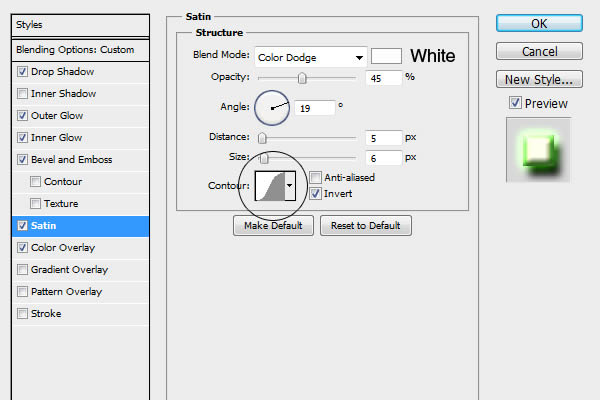Open the Contour picker dropdown arrow
Viewport: 600px width, 400px height.
pyautogui.click(x=290, y=185)
